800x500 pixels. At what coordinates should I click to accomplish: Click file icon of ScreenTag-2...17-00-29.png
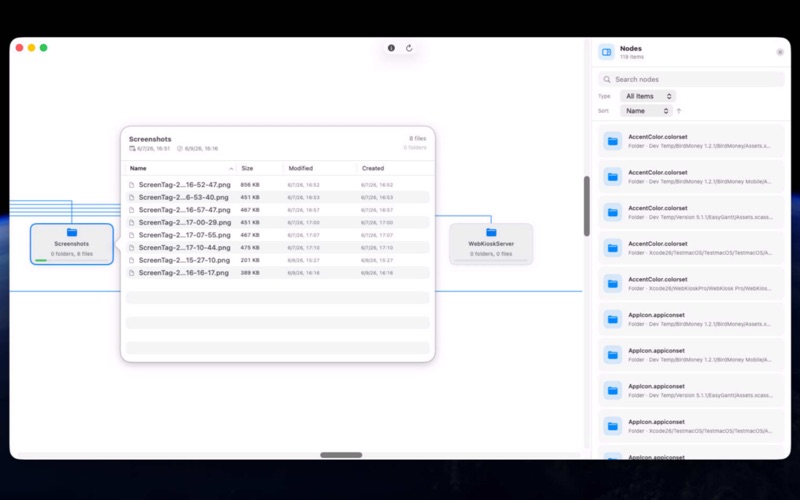click(132, 222)
